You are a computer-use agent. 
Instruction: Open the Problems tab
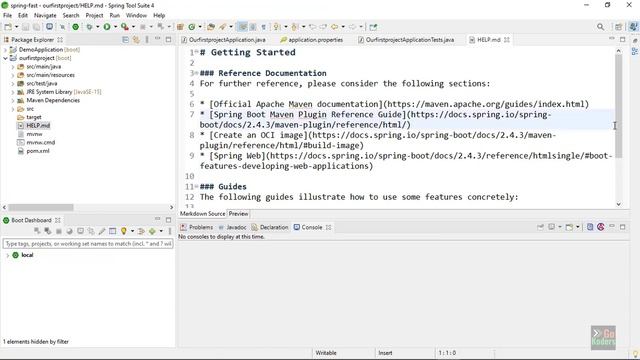(197, 227)
